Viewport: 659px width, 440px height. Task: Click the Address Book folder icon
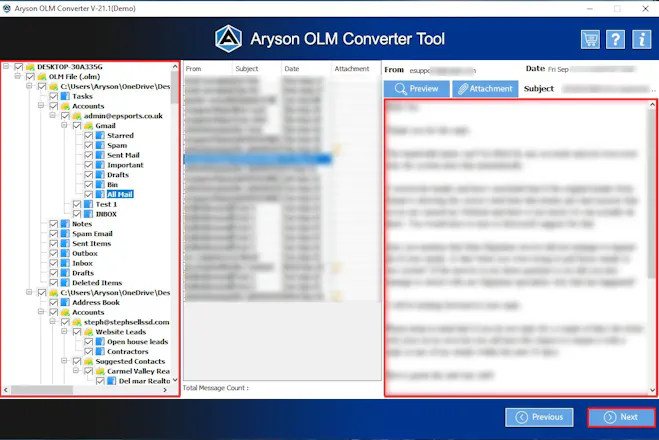(65, 302)
